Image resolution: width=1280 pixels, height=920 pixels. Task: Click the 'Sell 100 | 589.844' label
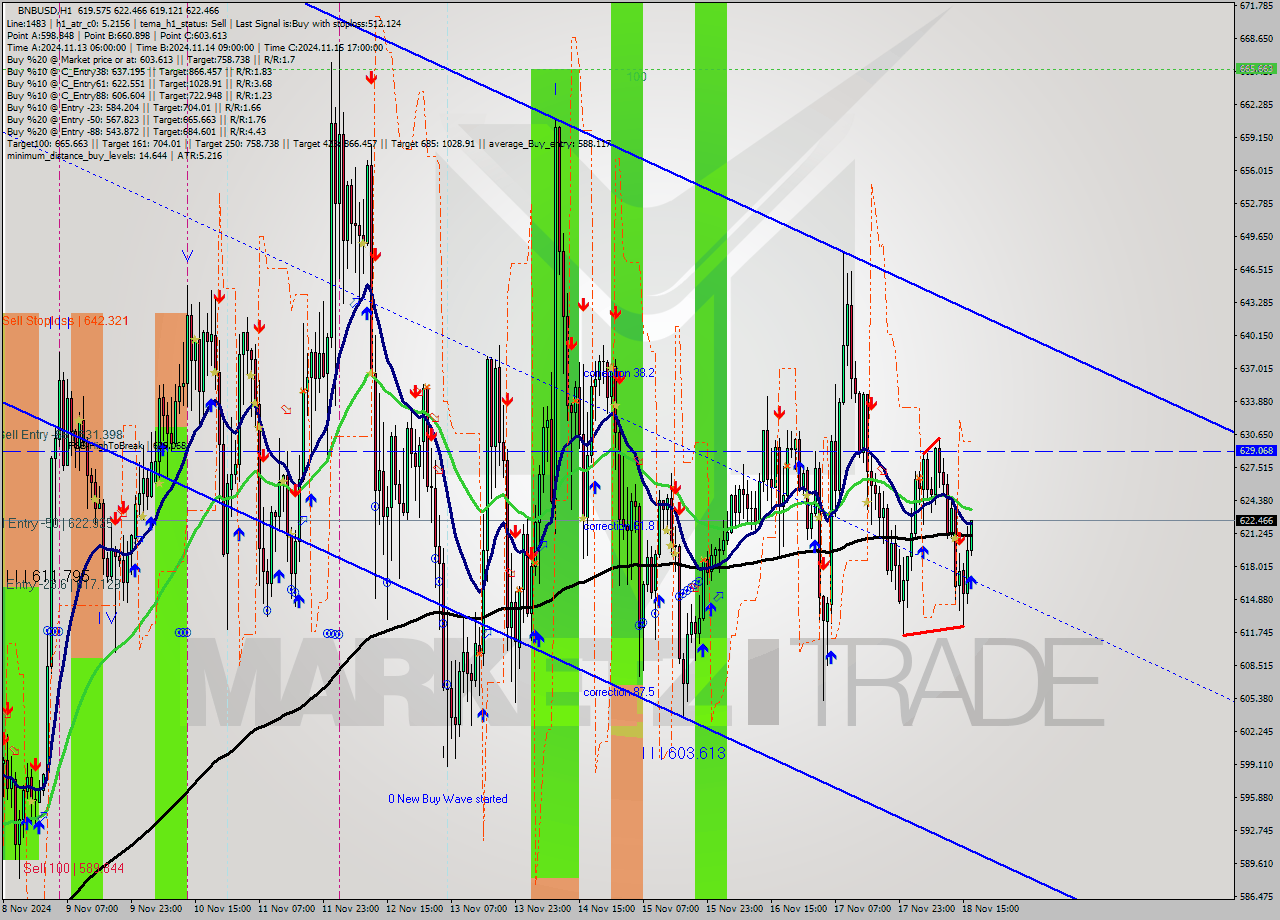click(74, 868)
